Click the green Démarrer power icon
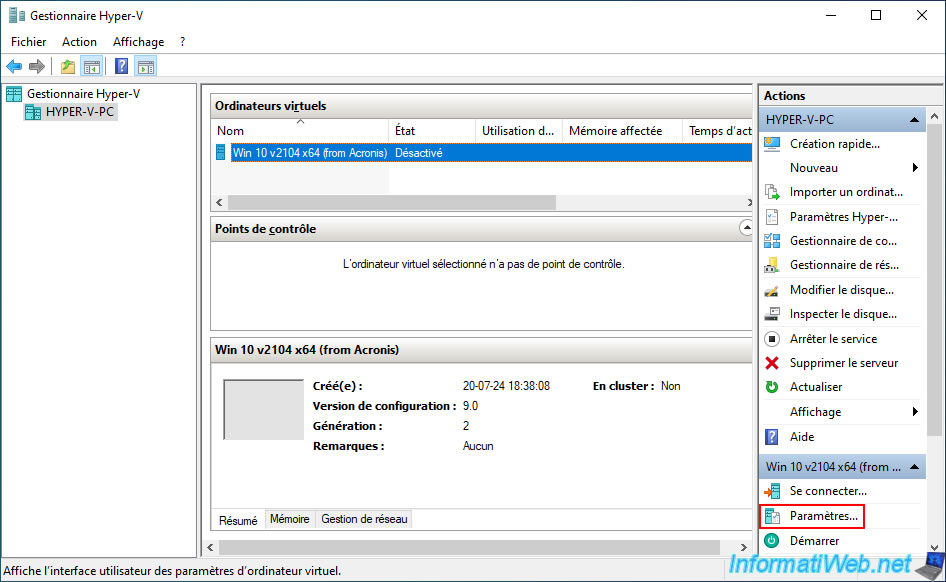This screenshot has width=946, height=582. (772, 540)
